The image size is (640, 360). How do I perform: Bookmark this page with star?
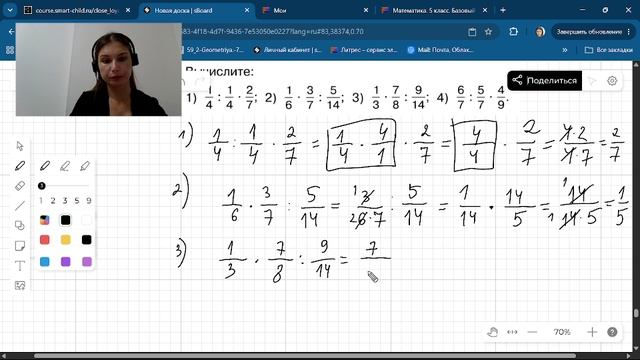click(x=488, y=31)
